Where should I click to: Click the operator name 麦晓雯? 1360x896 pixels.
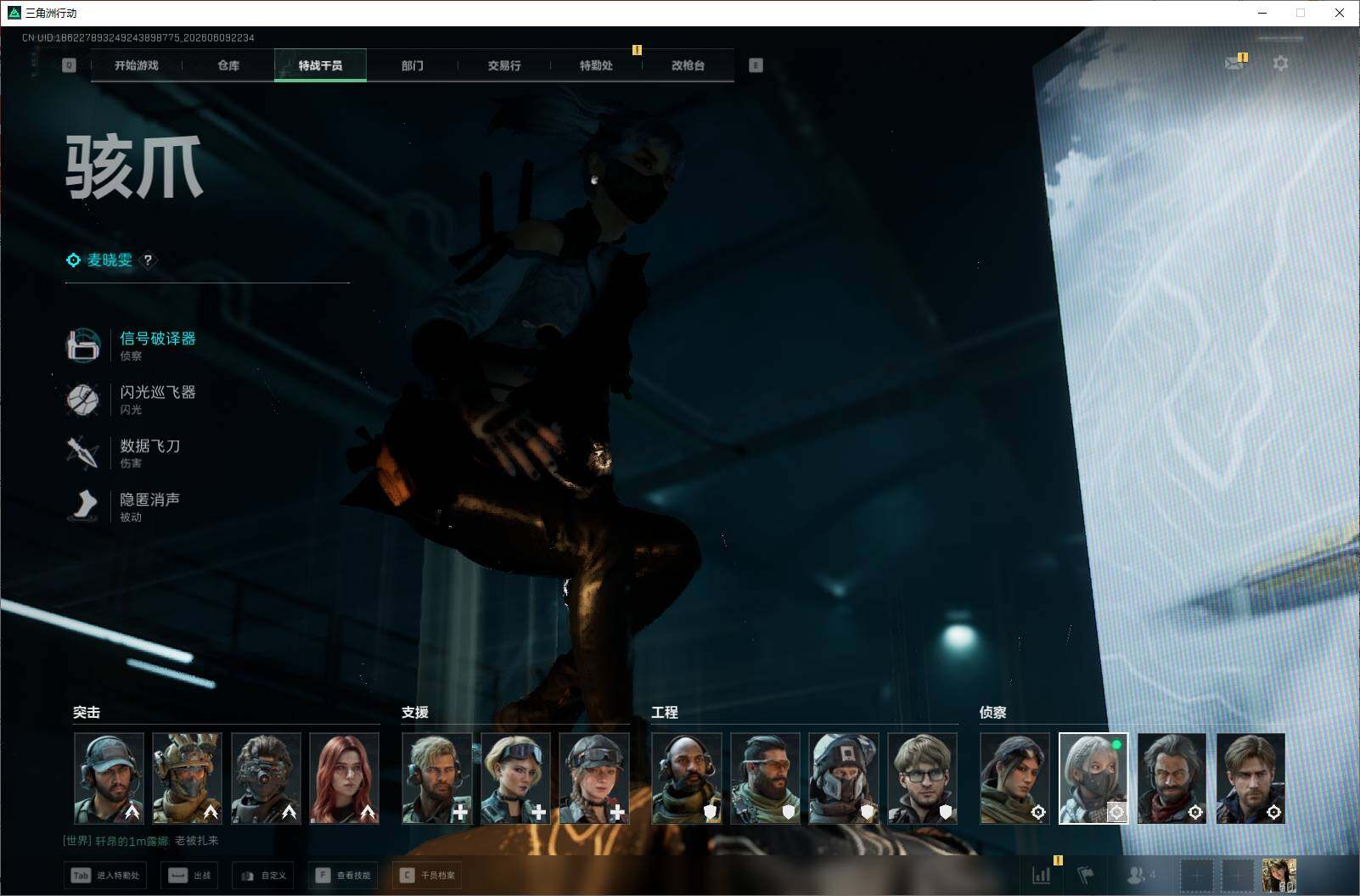pyautogui.click(x=110, y=260)
